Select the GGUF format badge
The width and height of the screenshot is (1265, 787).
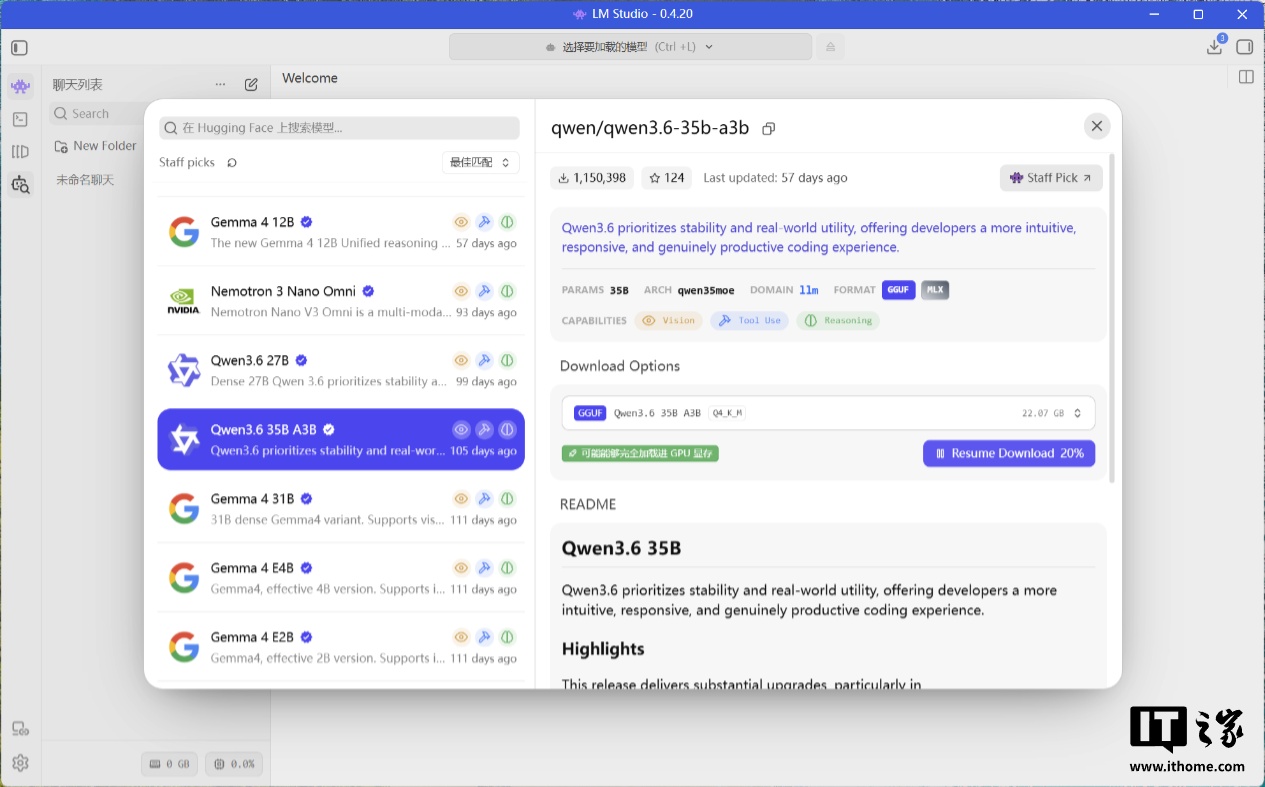[898, 290]
